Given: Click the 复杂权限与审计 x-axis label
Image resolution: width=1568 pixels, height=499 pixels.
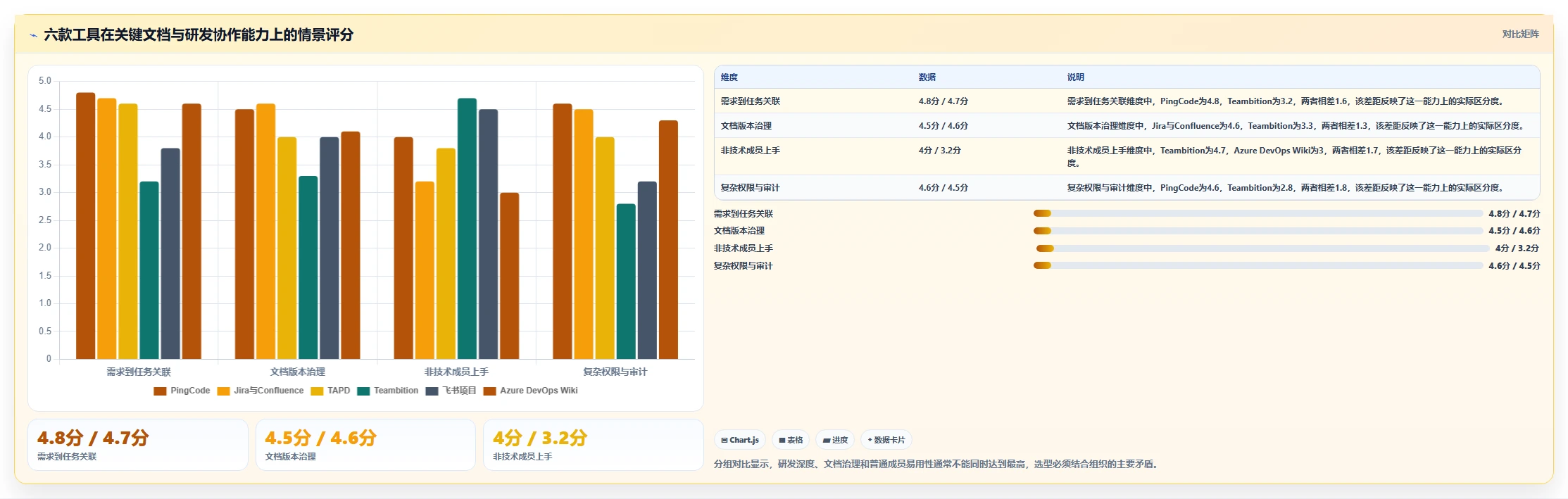Looking at the screenshot, I should click(x=615, y=372).
